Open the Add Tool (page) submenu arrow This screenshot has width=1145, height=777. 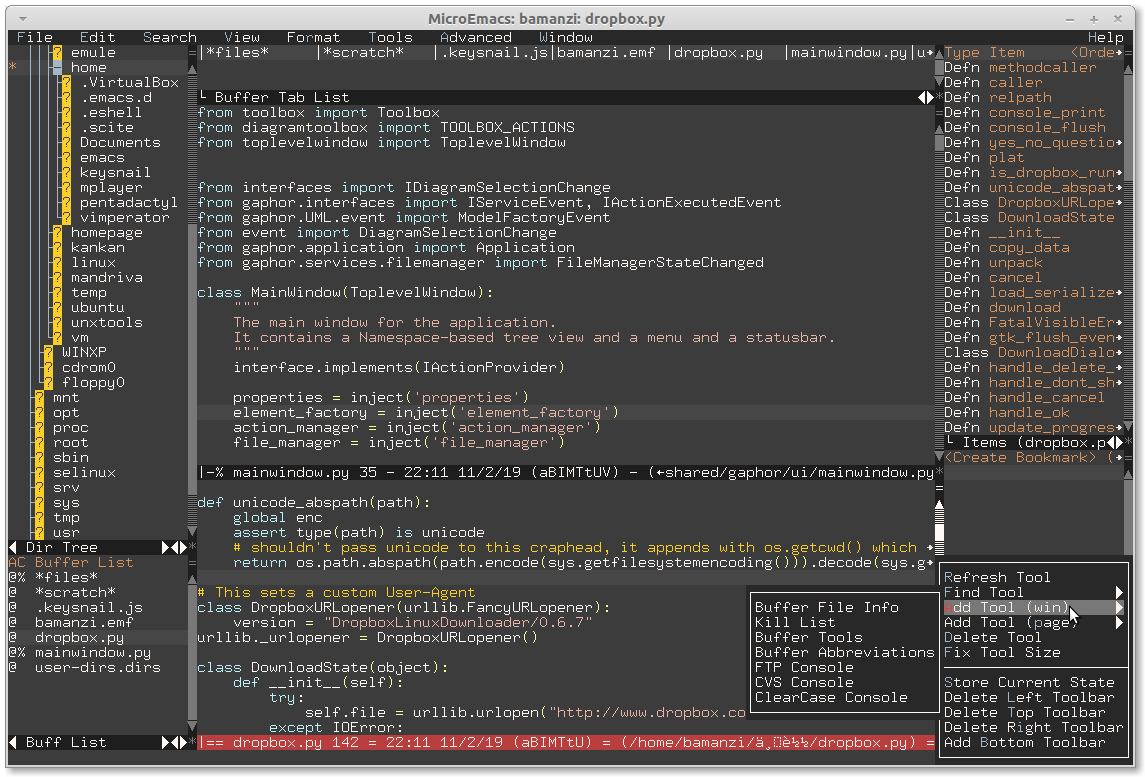1119,623
